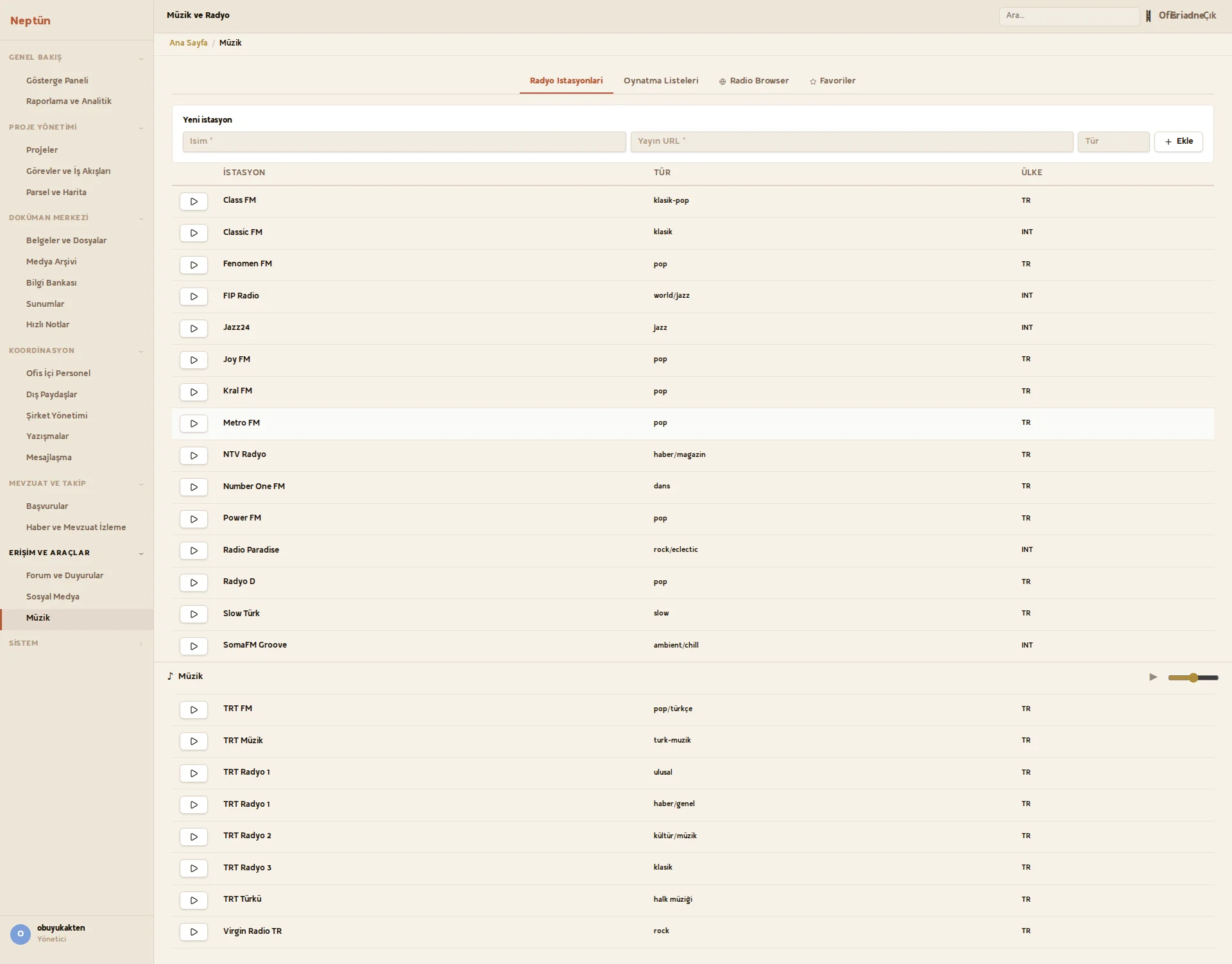Play the Radio Paradise station
Image resolution: width=1232 pixels, height=964 pixels.
pyautogui.click(x=194, y=551)
